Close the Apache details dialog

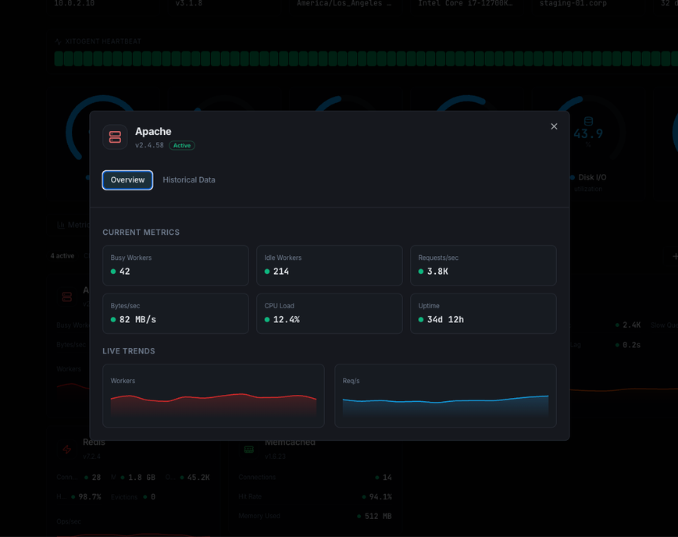tap(554, 126)
